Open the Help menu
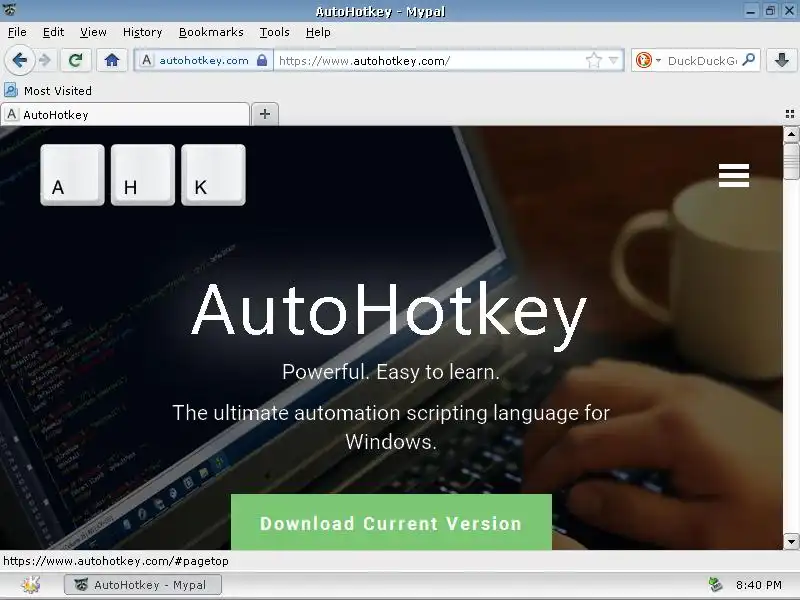 [x=318, y=32]
